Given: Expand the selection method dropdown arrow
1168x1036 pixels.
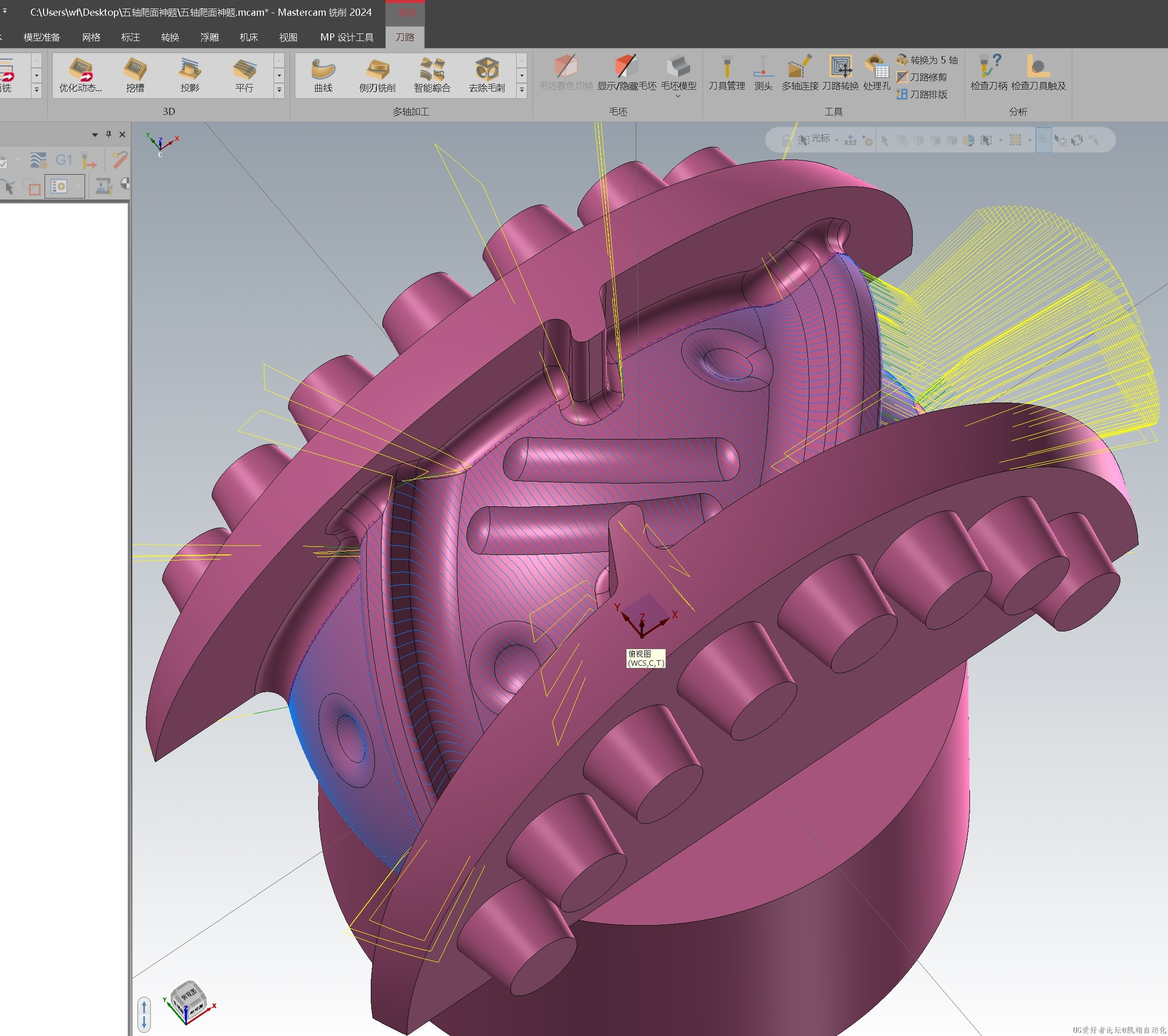Looking at the screenshot, I should pyautogui.click(x=1000, y=140).
